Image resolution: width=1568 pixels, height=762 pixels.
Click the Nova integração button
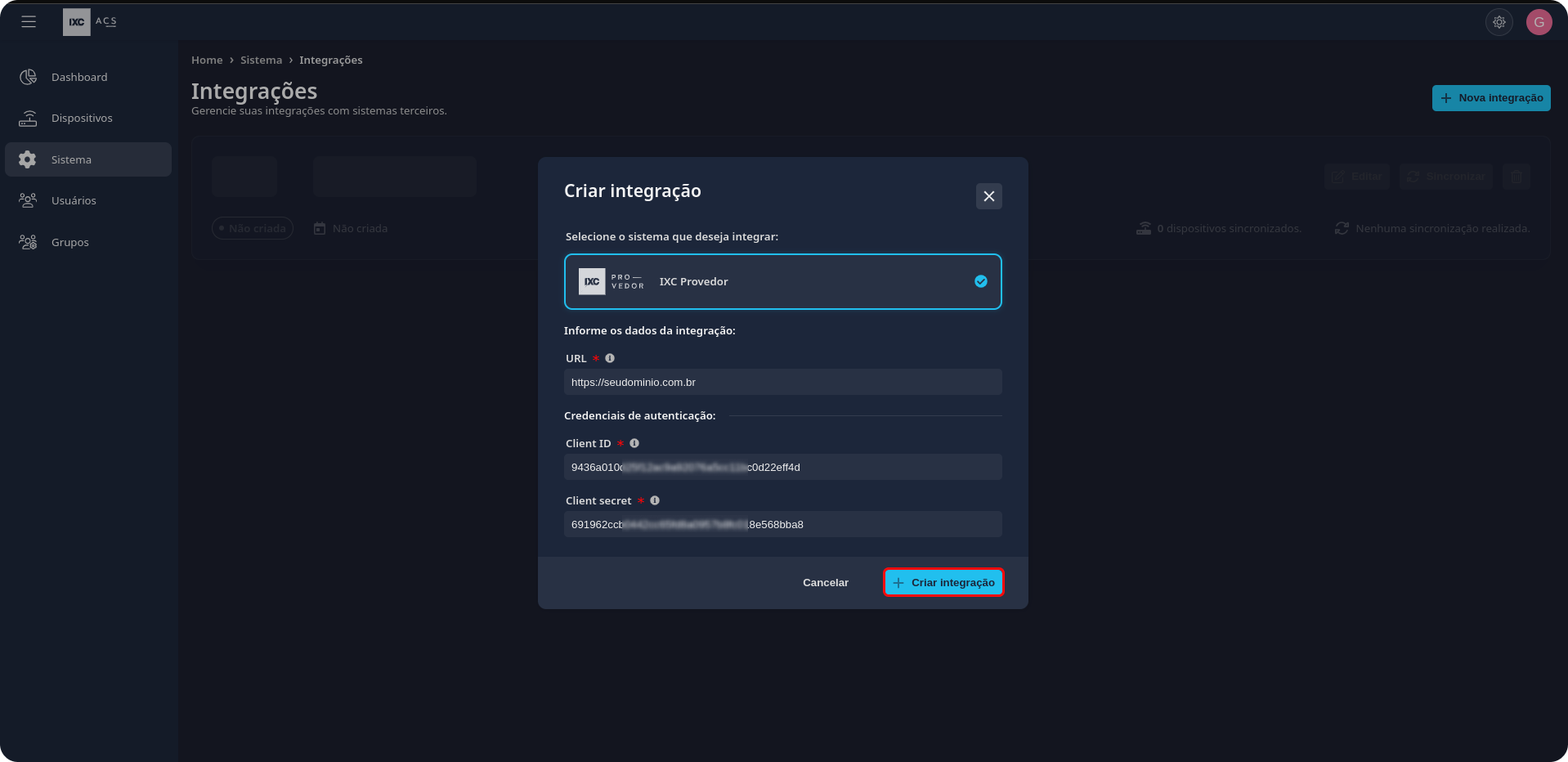[1491, 98]
